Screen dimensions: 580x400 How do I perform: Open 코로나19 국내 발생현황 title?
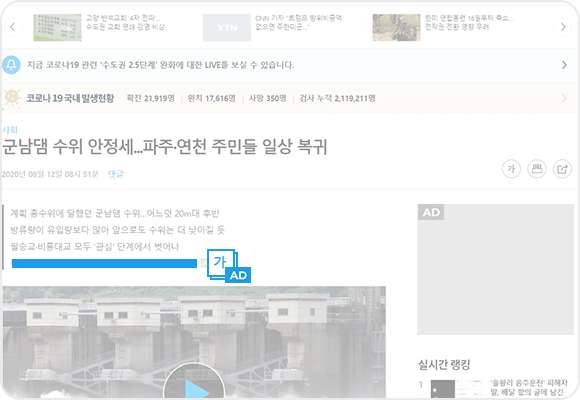[70, 98]
